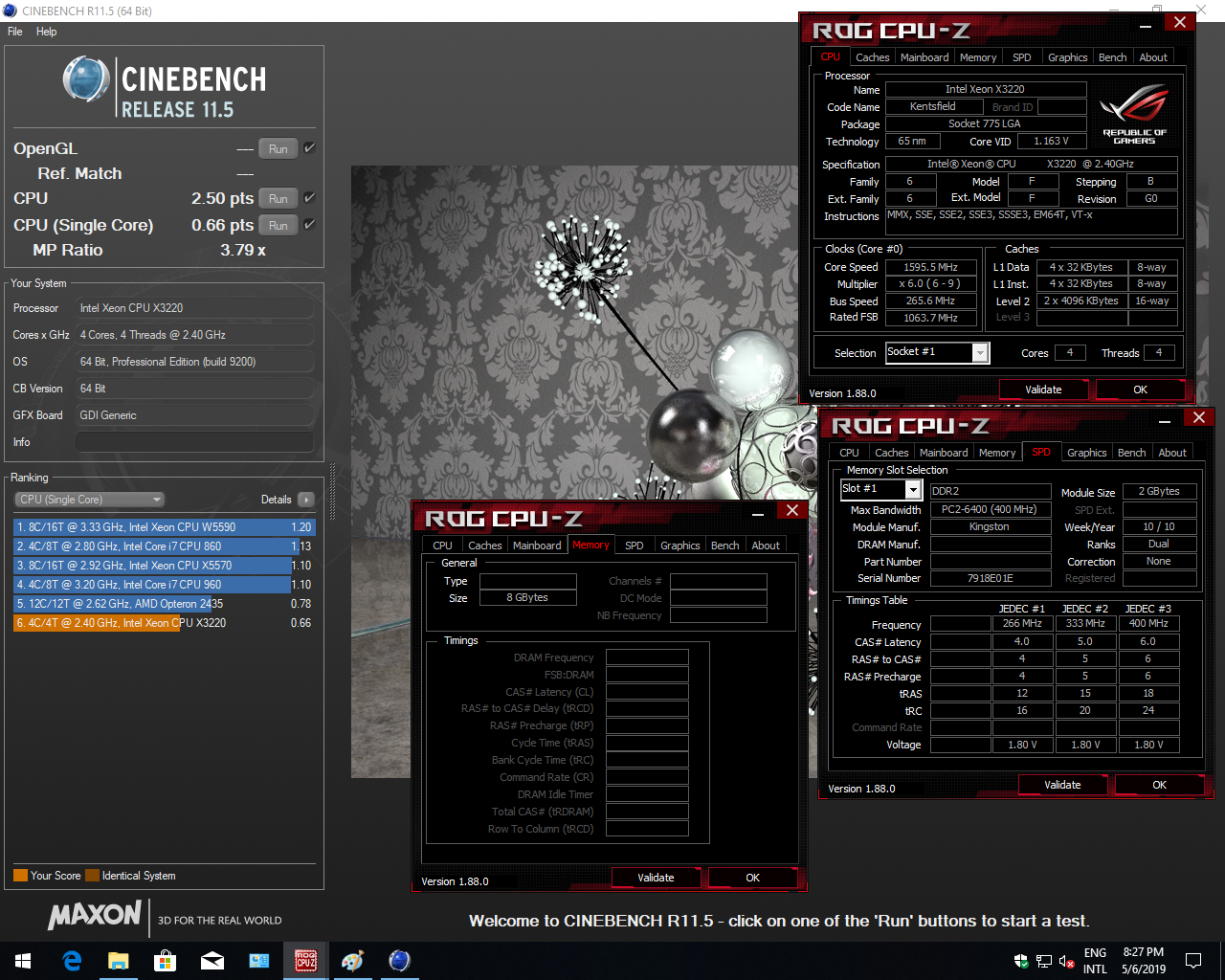Click the ROG CPU-Z taskbar icon
Viewport: 1225px width, 980px height.
[305, 960]
